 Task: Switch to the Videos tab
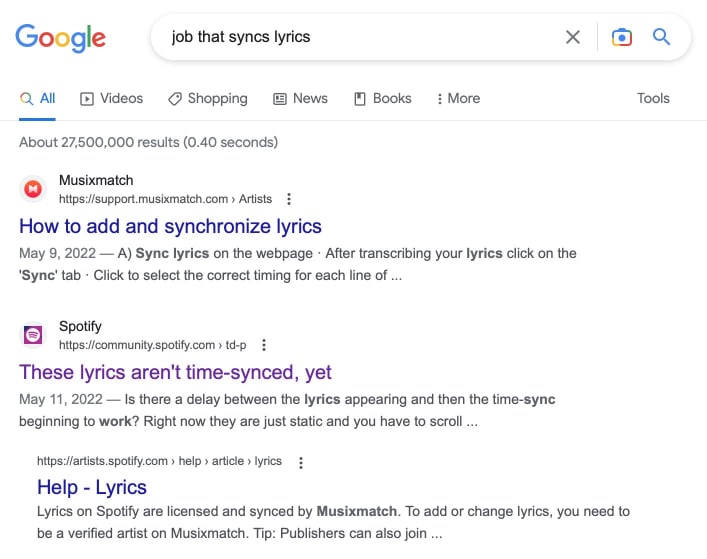111,98
